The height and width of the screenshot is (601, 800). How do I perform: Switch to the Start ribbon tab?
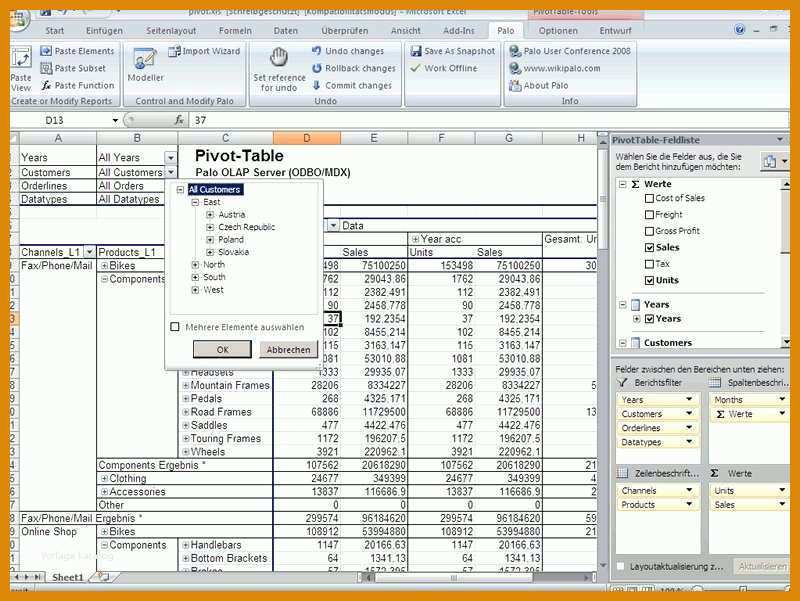(x=55, y=31)
